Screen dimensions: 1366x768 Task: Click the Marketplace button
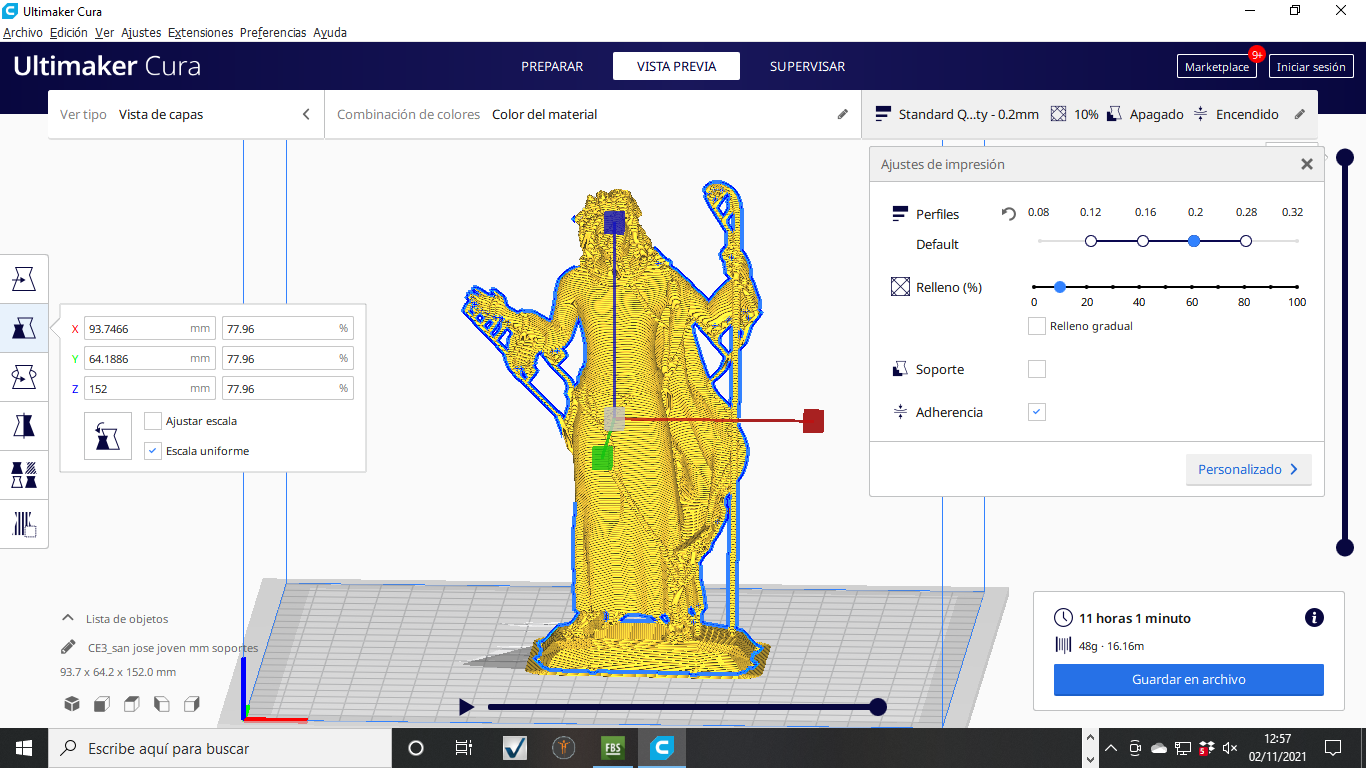[x=1217, y=67]
